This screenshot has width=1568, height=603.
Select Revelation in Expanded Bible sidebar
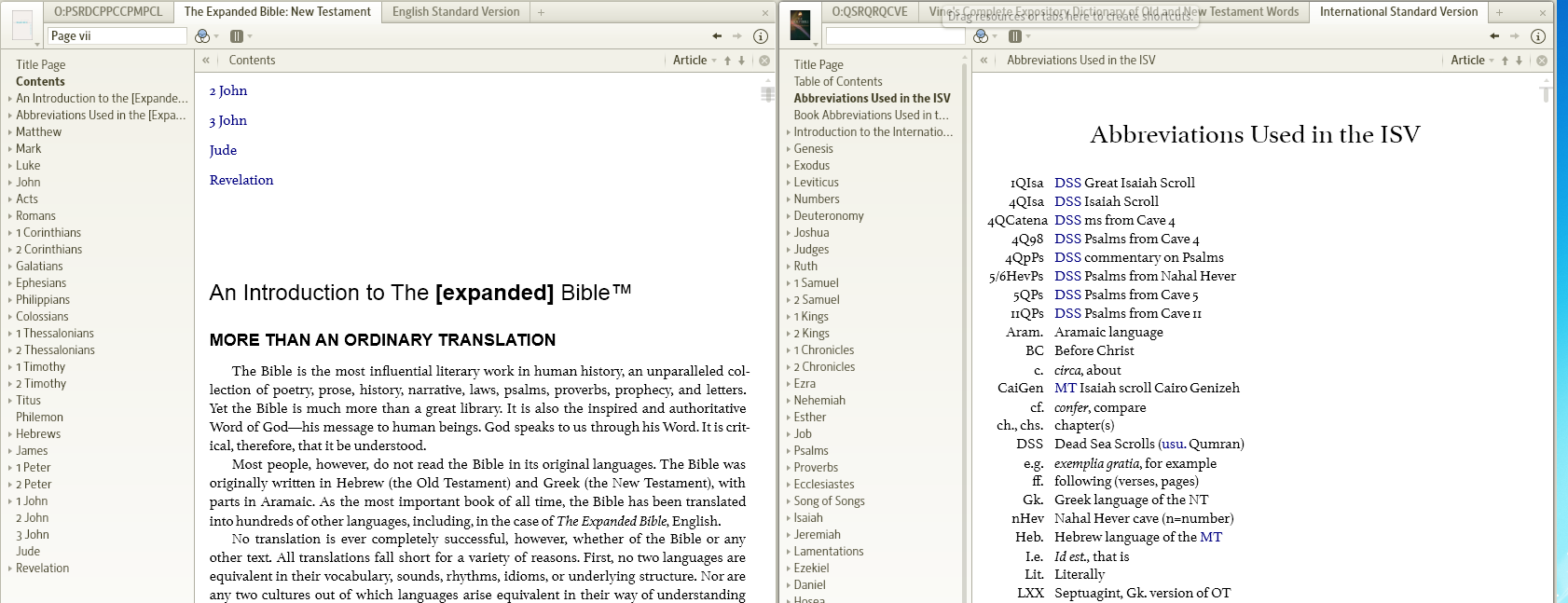pyautogui.click(x=43, y=569)
